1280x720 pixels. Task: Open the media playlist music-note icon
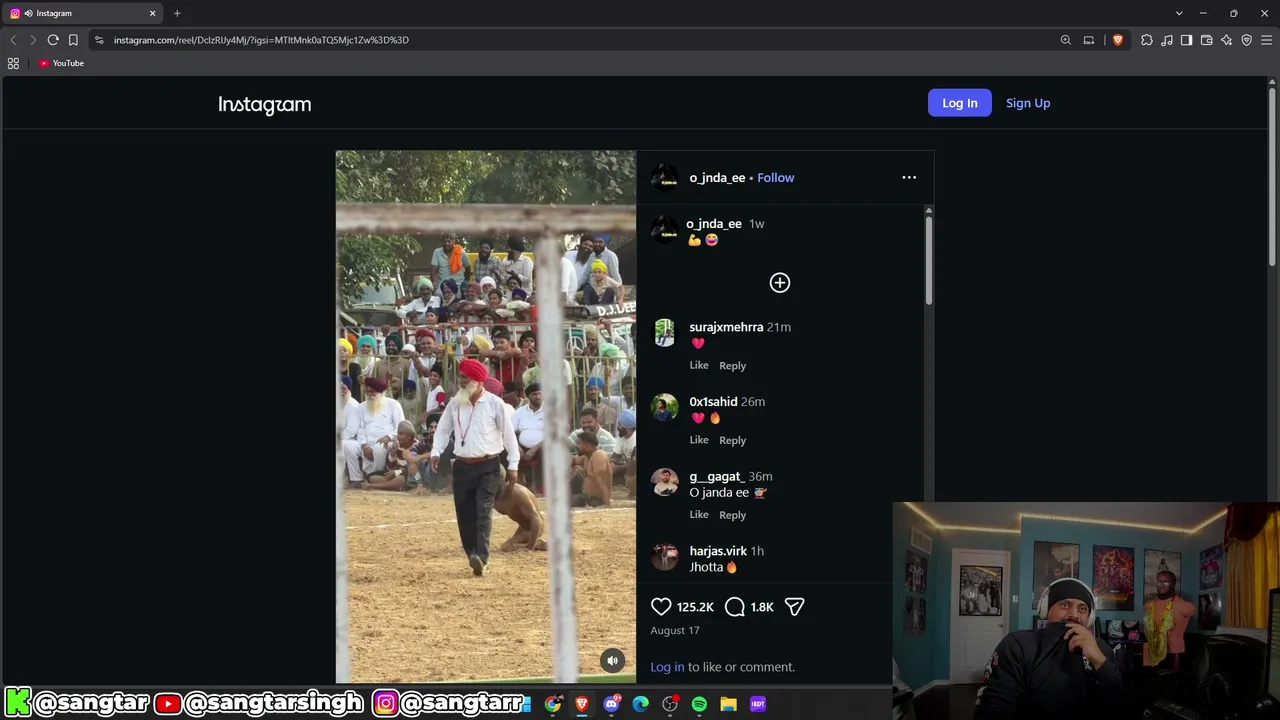pos(1167,40)
